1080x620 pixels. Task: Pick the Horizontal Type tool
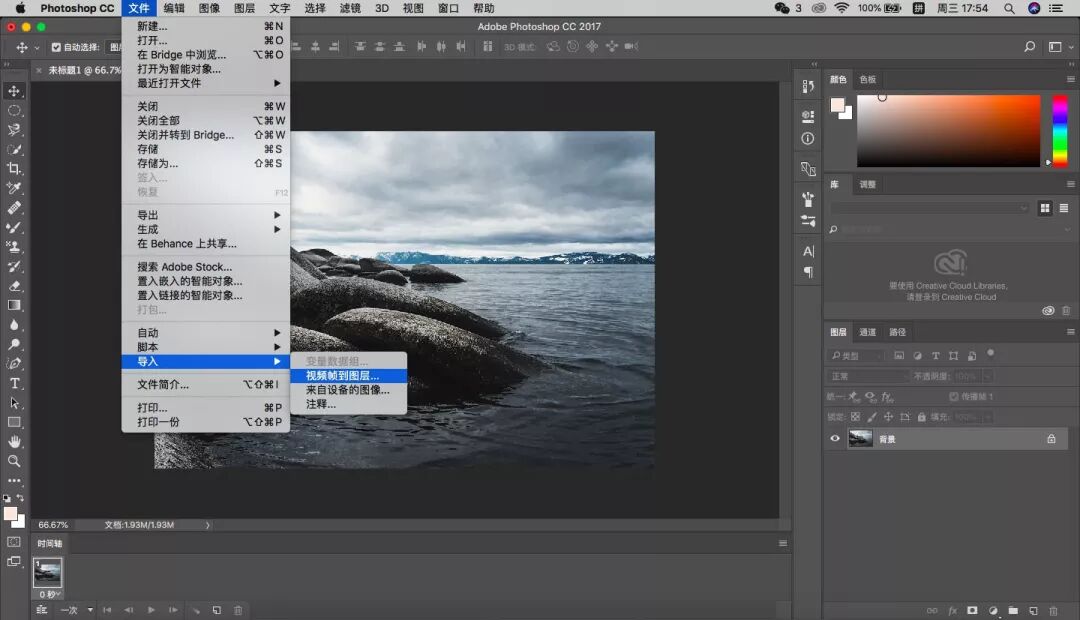[14, 383]
